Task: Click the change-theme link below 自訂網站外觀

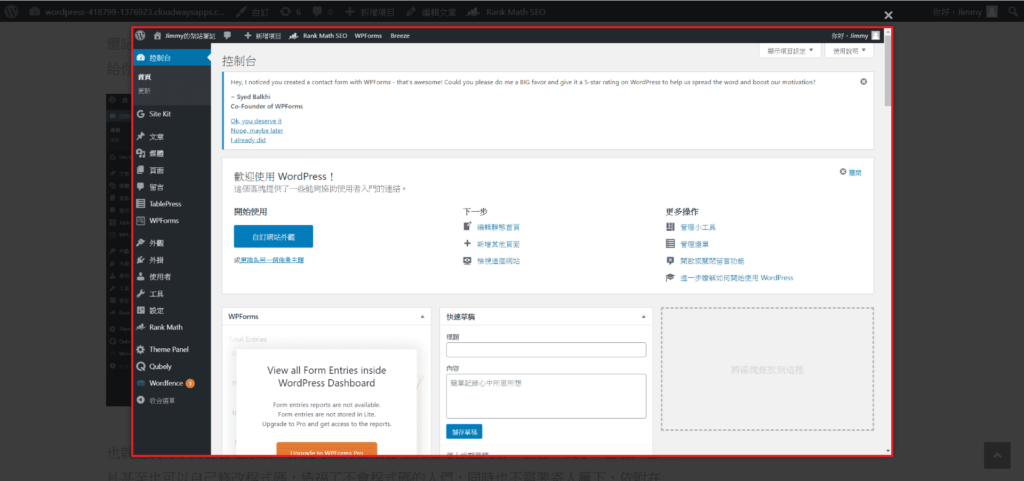Action: click(x=271, y=260)
